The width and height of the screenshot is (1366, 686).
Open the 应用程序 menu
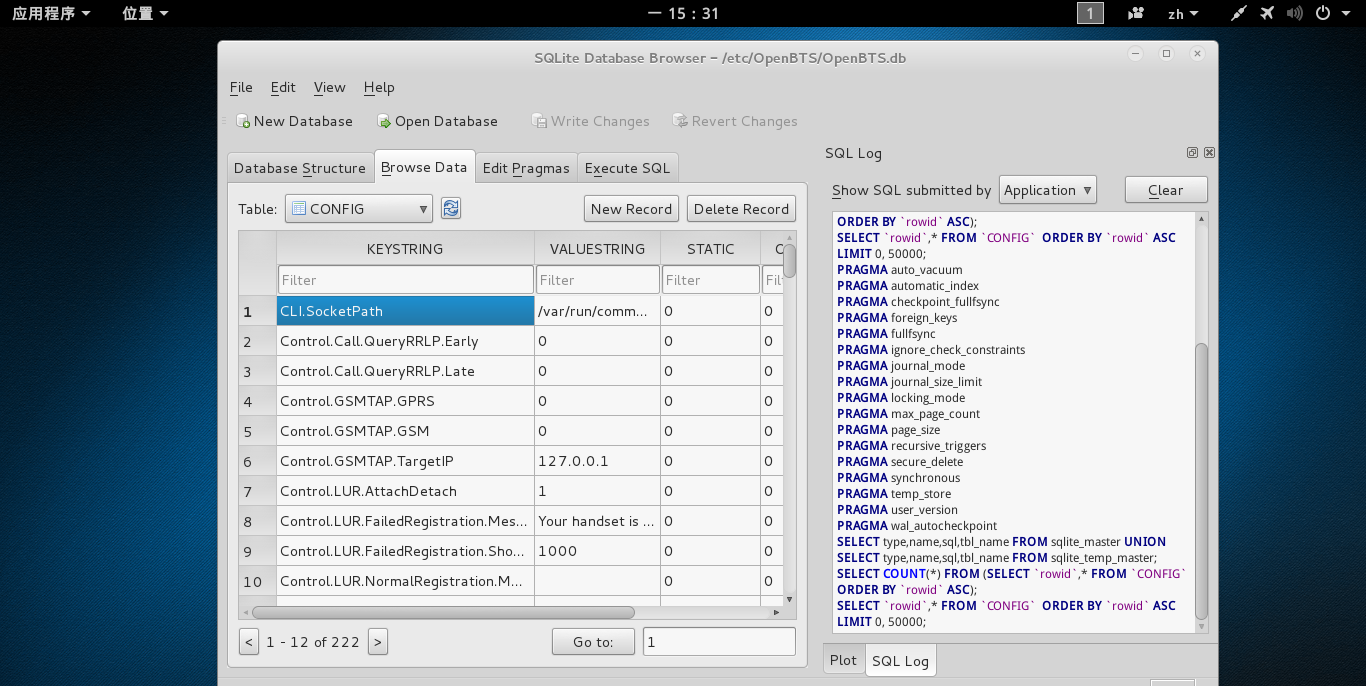pyautogui.click(x=51, y=13)
